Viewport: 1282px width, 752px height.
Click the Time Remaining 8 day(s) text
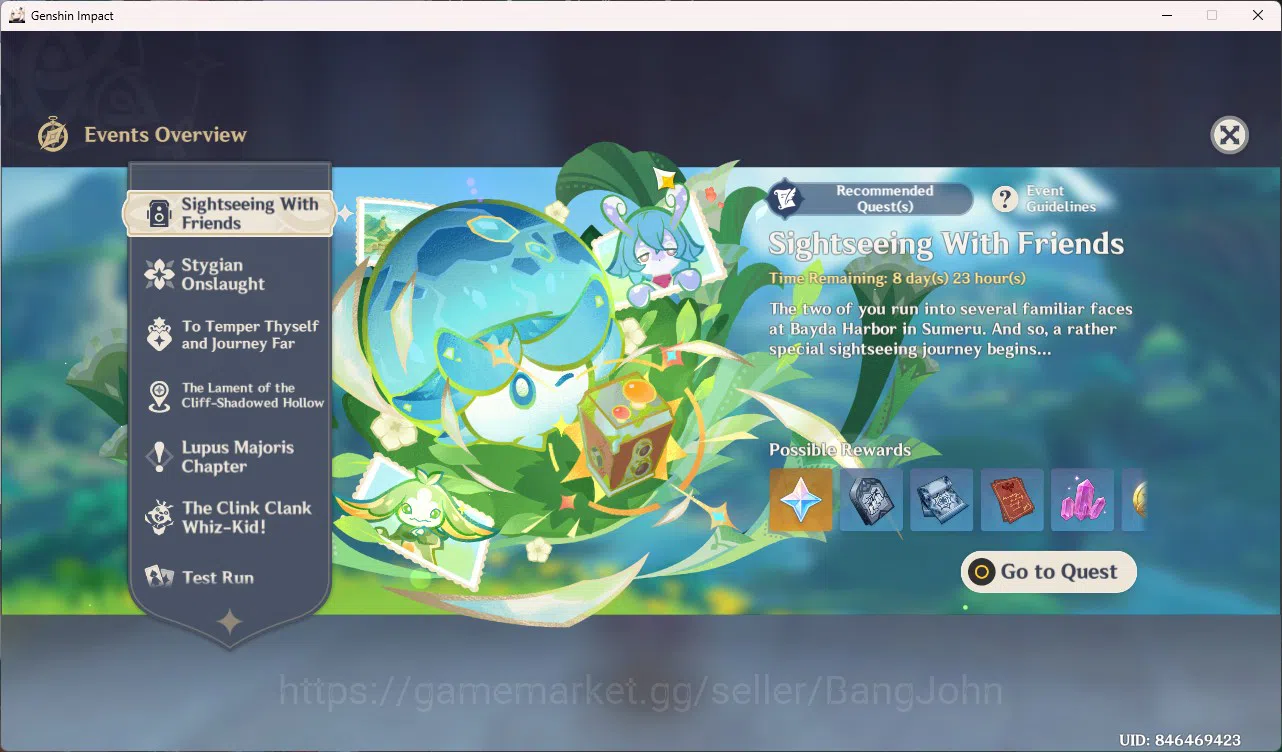click(897, 278)
